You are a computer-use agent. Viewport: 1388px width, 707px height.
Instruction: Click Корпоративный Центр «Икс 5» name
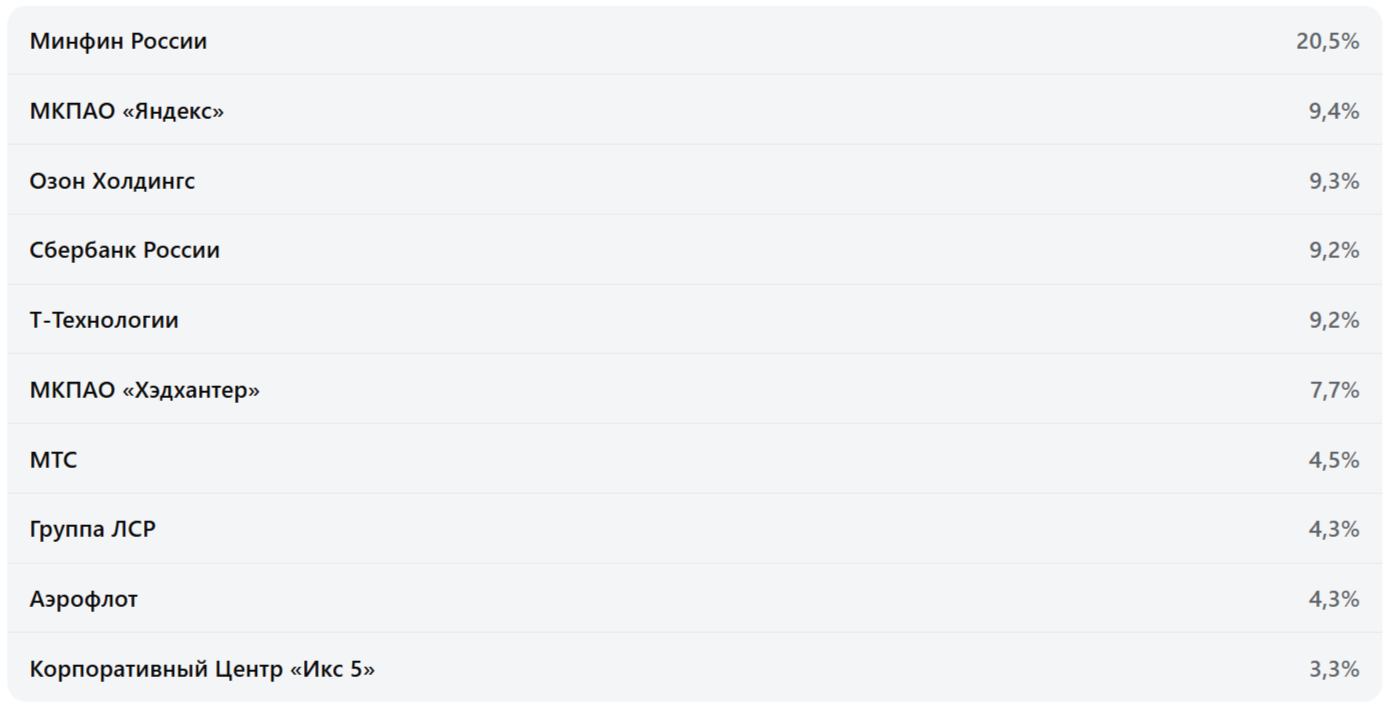pos(202,669)
